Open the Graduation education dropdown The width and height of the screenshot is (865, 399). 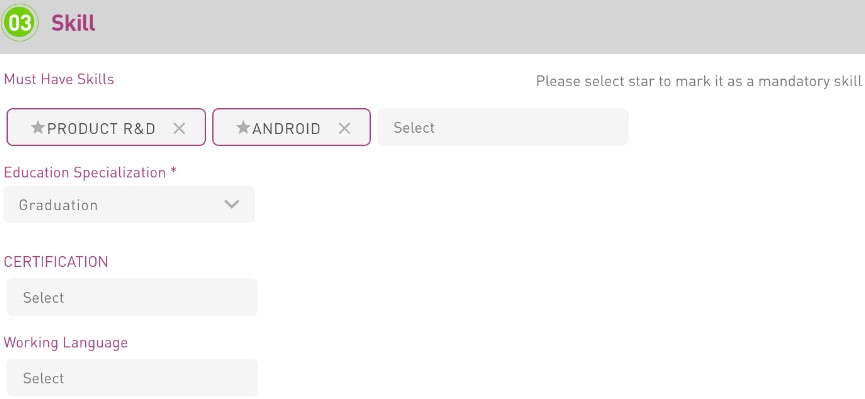click(129, 205)
